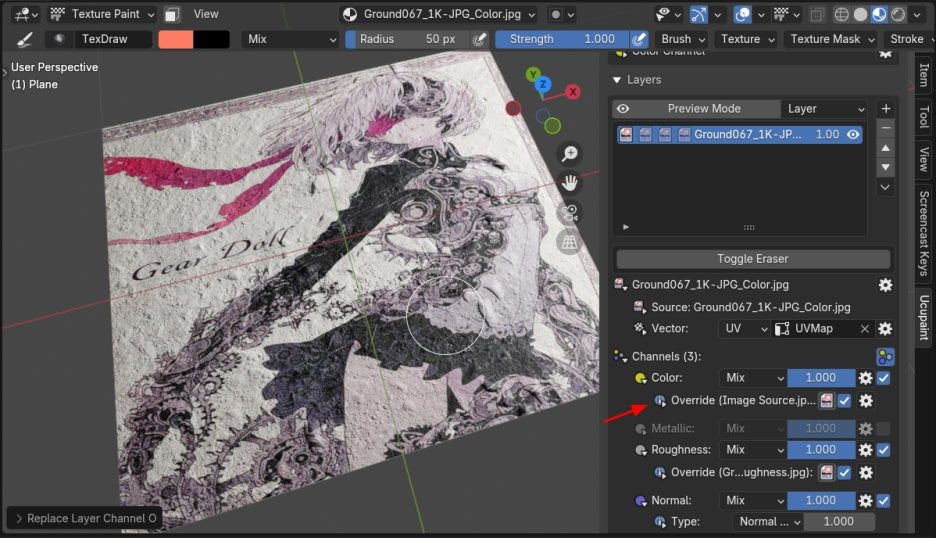
Task: Open the Texture Paint mode dropdown
Action: [x=102, y=14]
